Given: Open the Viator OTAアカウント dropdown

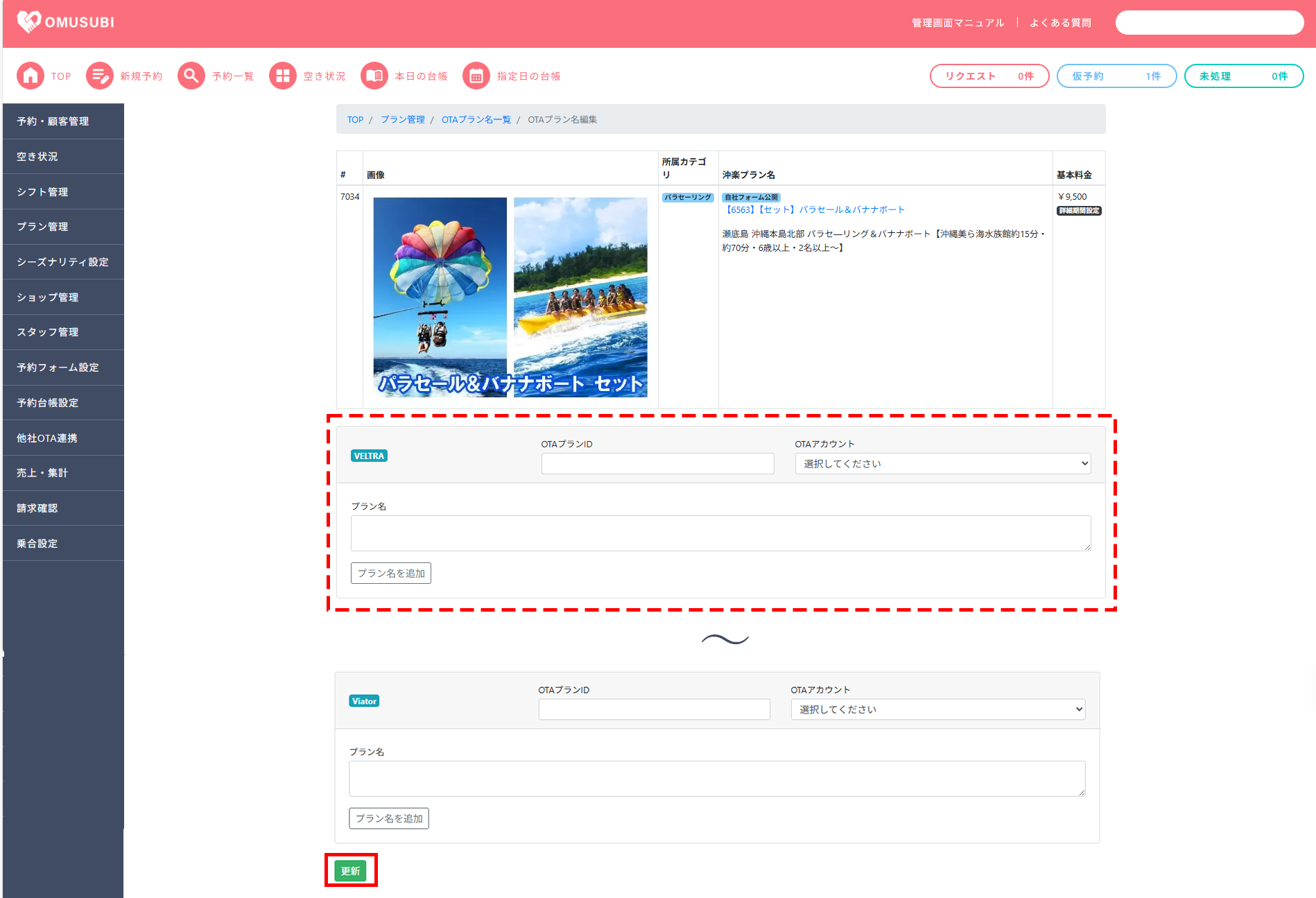Looking at the screenshot, I should [937, 709].
